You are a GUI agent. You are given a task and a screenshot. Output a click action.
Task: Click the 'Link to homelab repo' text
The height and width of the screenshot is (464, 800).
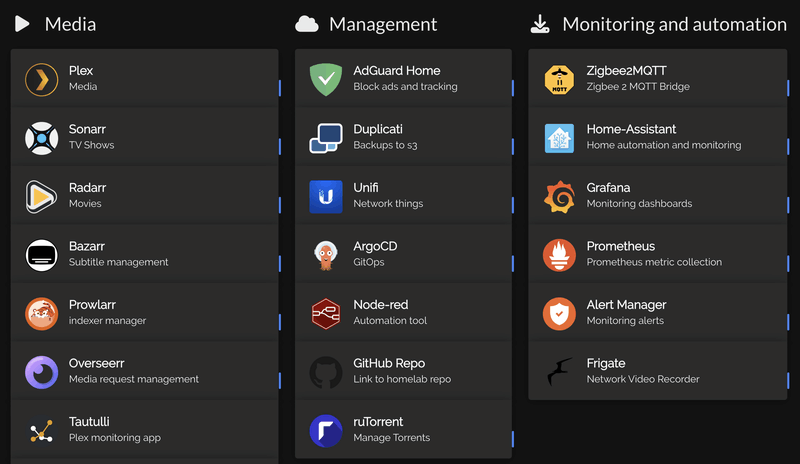tap(402, 379)
